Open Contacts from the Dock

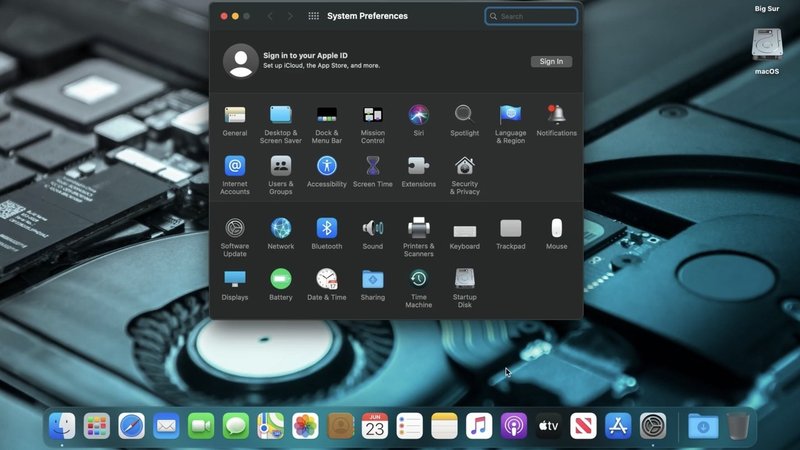(x=340, y=426)
